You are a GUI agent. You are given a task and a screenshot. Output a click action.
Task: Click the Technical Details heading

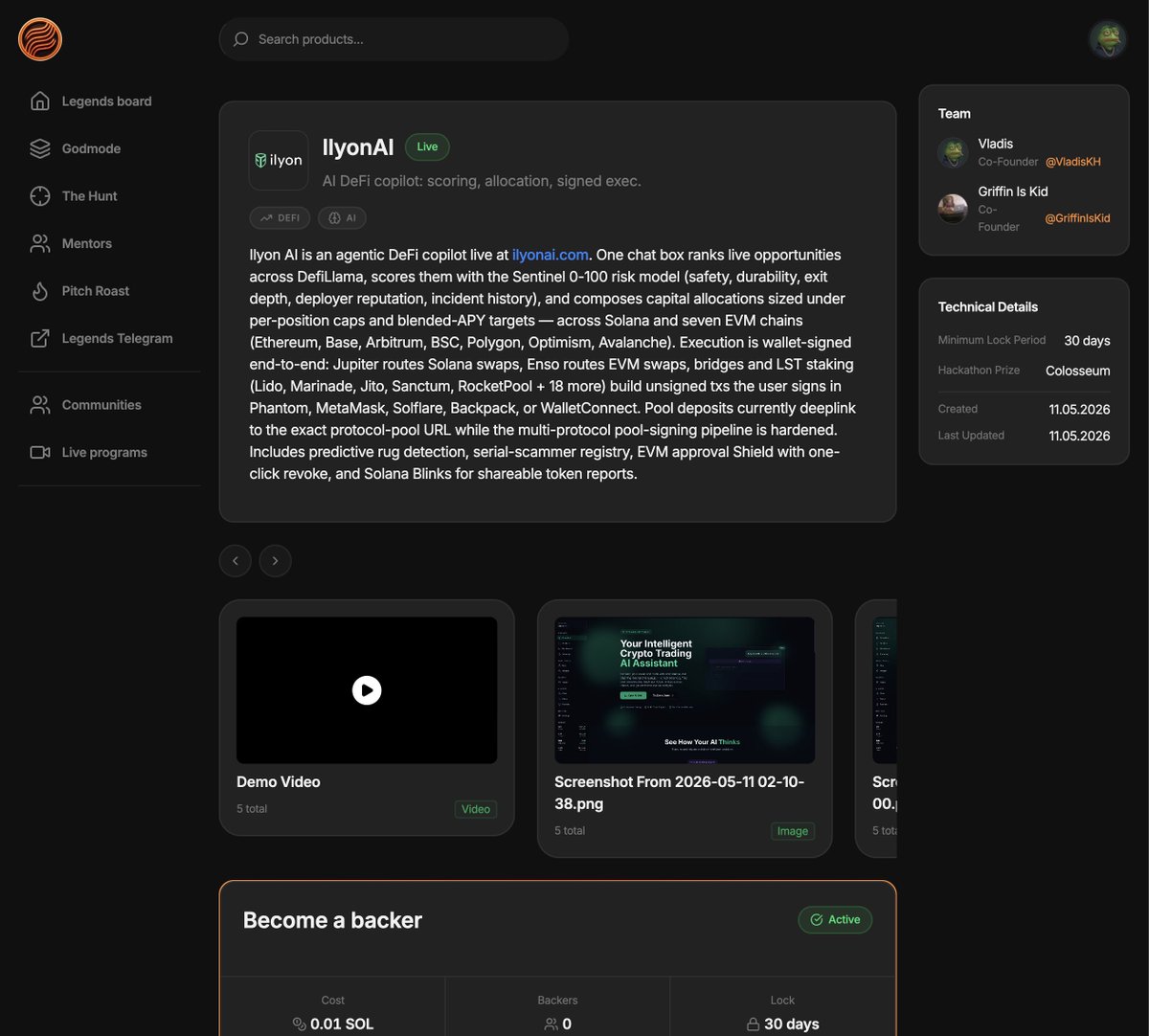[988, 307]
